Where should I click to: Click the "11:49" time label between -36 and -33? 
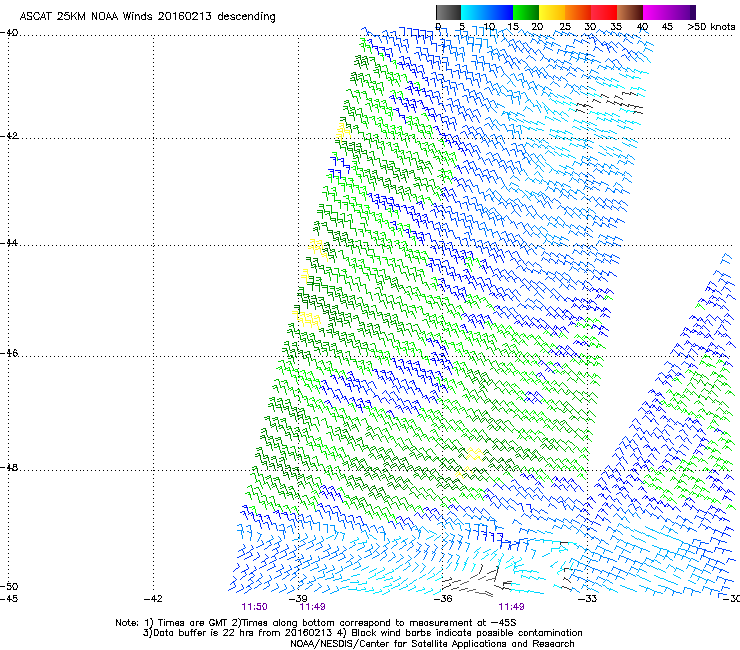click(x=512, y=607)
